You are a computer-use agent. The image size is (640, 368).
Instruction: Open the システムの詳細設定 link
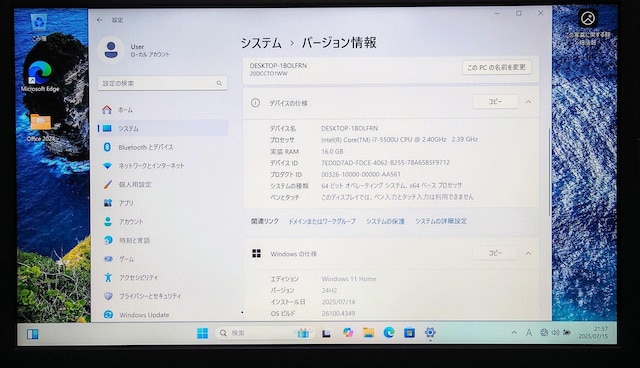(x=441, y=221)
